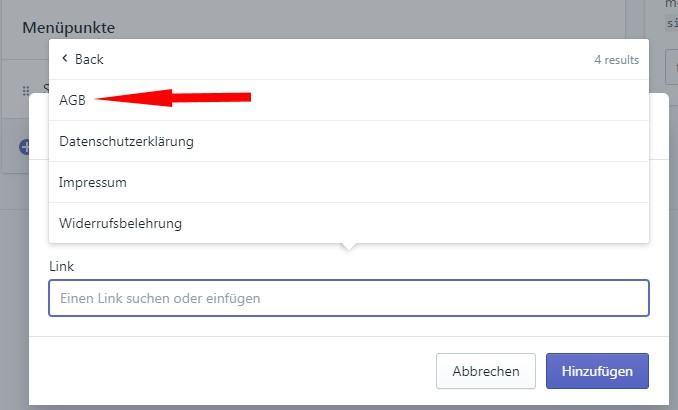Select the AGB page result
The height and width of the screenshot is (410, 678).
pyautogui.click(x=349, y=100)
